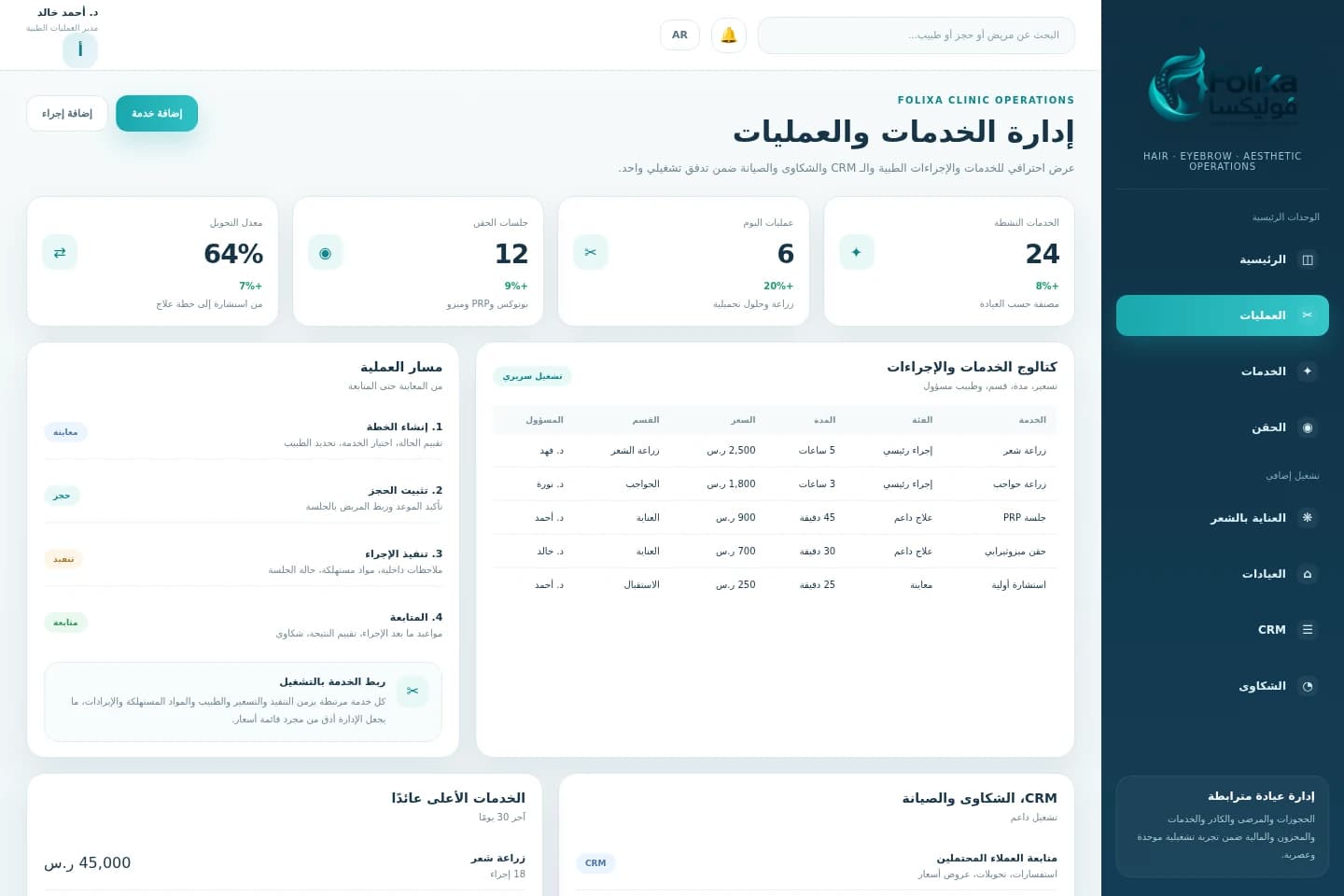Screen dimensions: 1344x896
Task: Click the CRM tag badge
Action: pos(595,863)
